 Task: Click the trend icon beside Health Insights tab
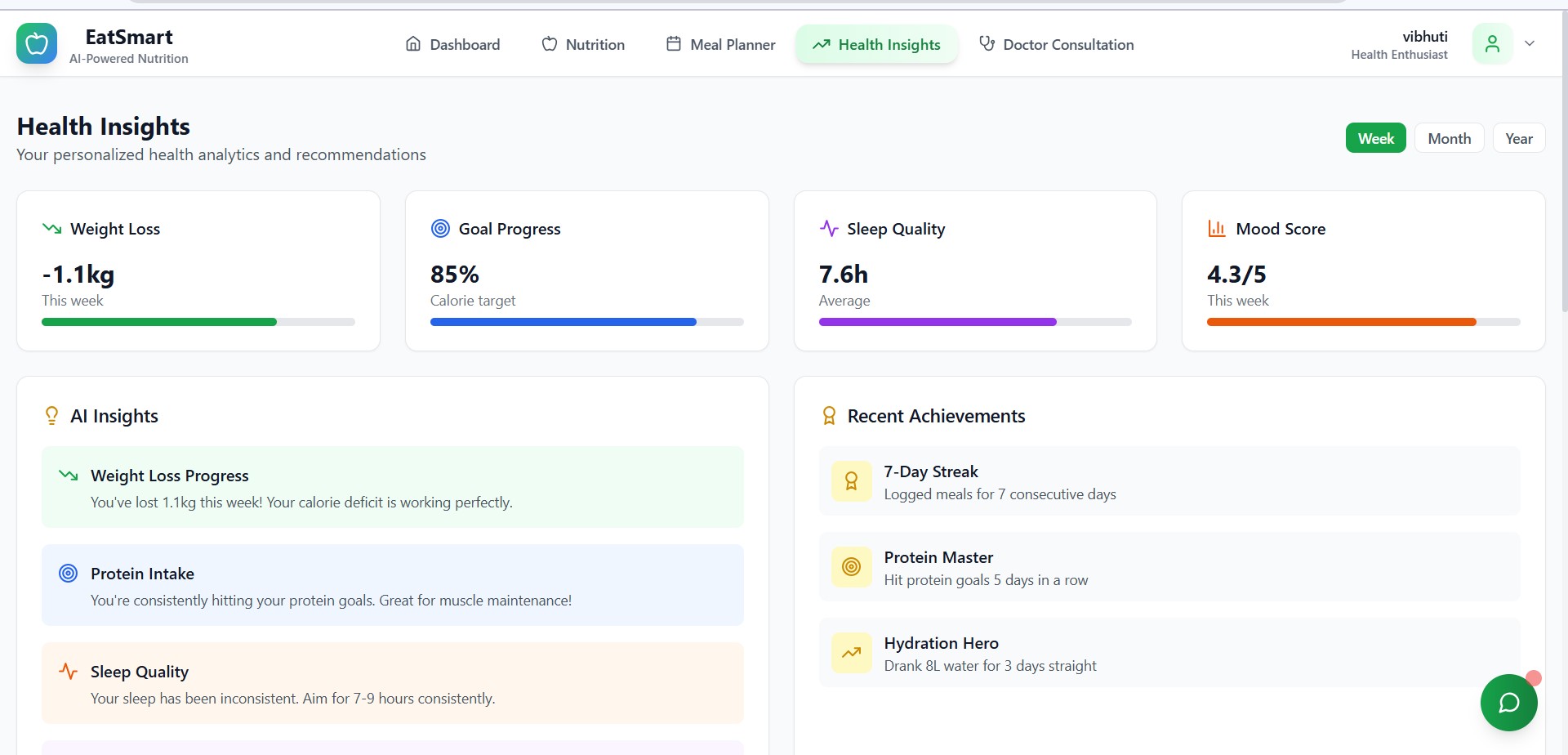(x=822, y=44)
